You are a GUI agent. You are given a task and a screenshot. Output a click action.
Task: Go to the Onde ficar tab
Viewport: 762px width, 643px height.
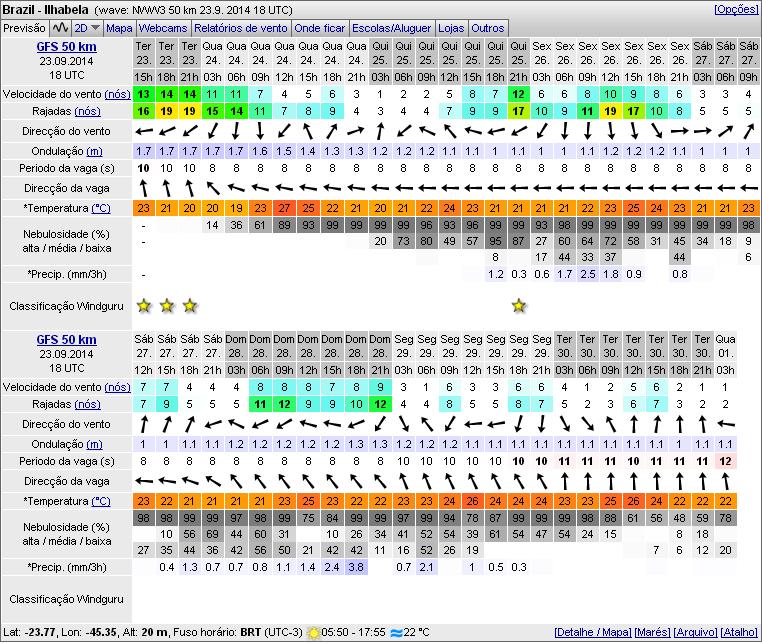[x=319, y=28]
